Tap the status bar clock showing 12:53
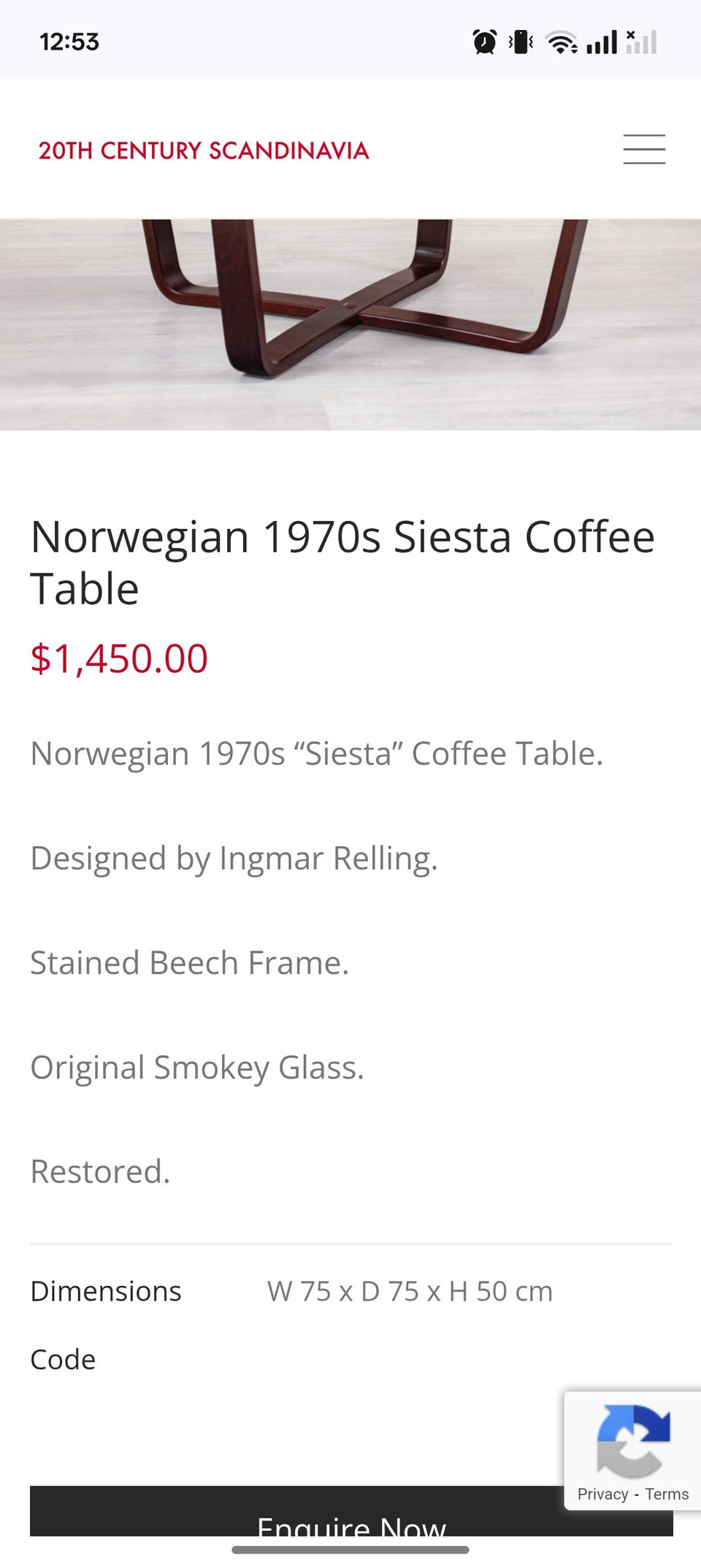The width and height of the screenshot is (701, 1568). (x=69, y=42)
